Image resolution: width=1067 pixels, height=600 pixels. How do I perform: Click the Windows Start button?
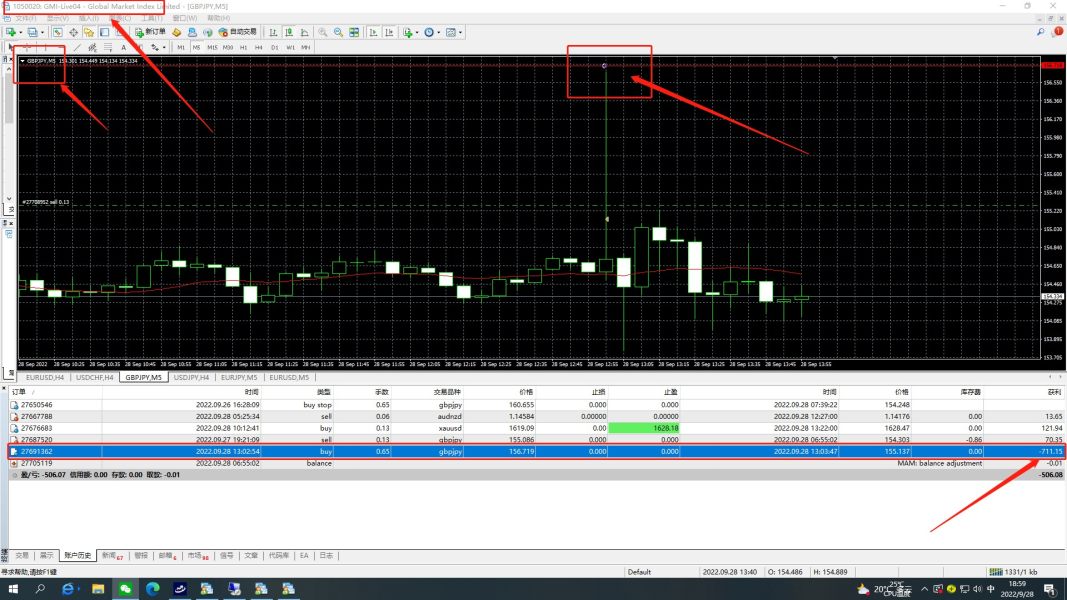click(12, 588)
